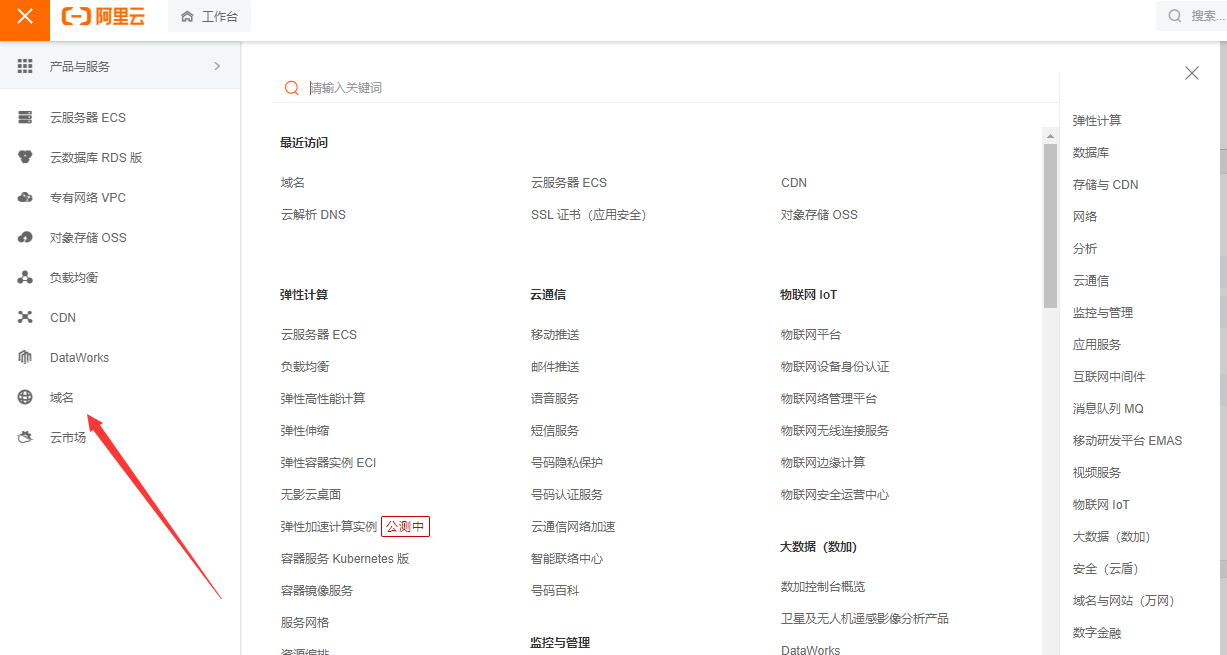
Task: Select the 云市场 sidebar icon
Action: point(25,437)
